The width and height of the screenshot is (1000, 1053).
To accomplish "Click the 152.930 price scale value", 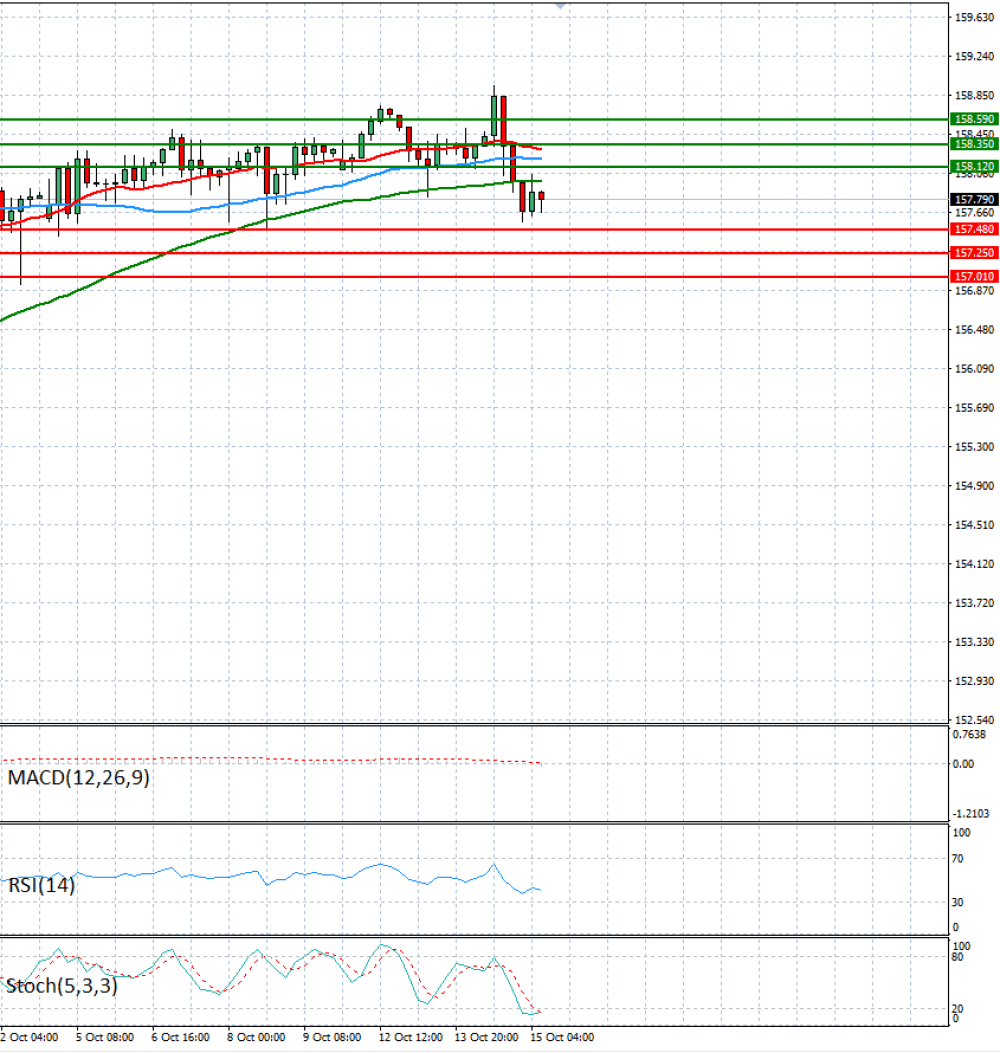I will (974, 681).
